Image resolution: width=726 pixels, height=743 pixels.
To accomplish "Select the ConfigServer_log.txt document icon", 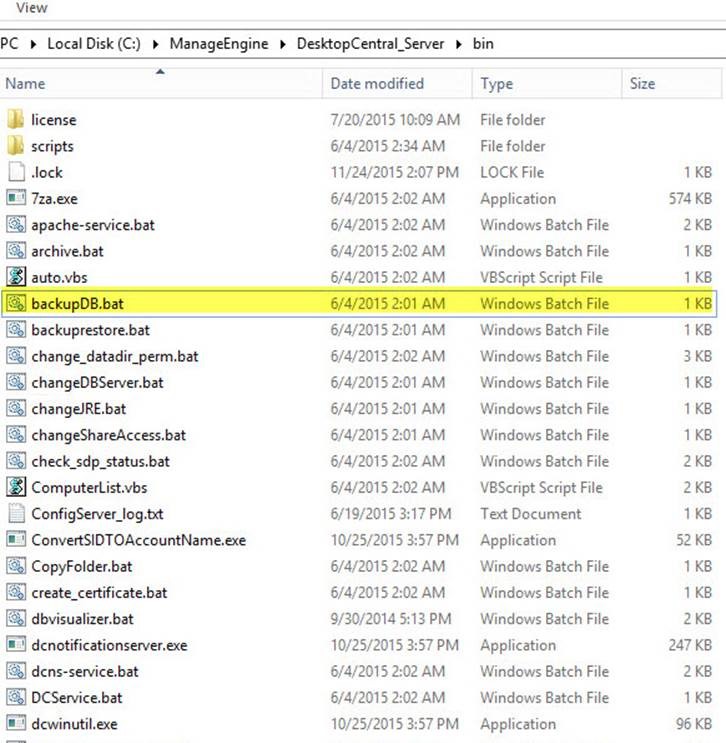I will [x=16, y=514].
